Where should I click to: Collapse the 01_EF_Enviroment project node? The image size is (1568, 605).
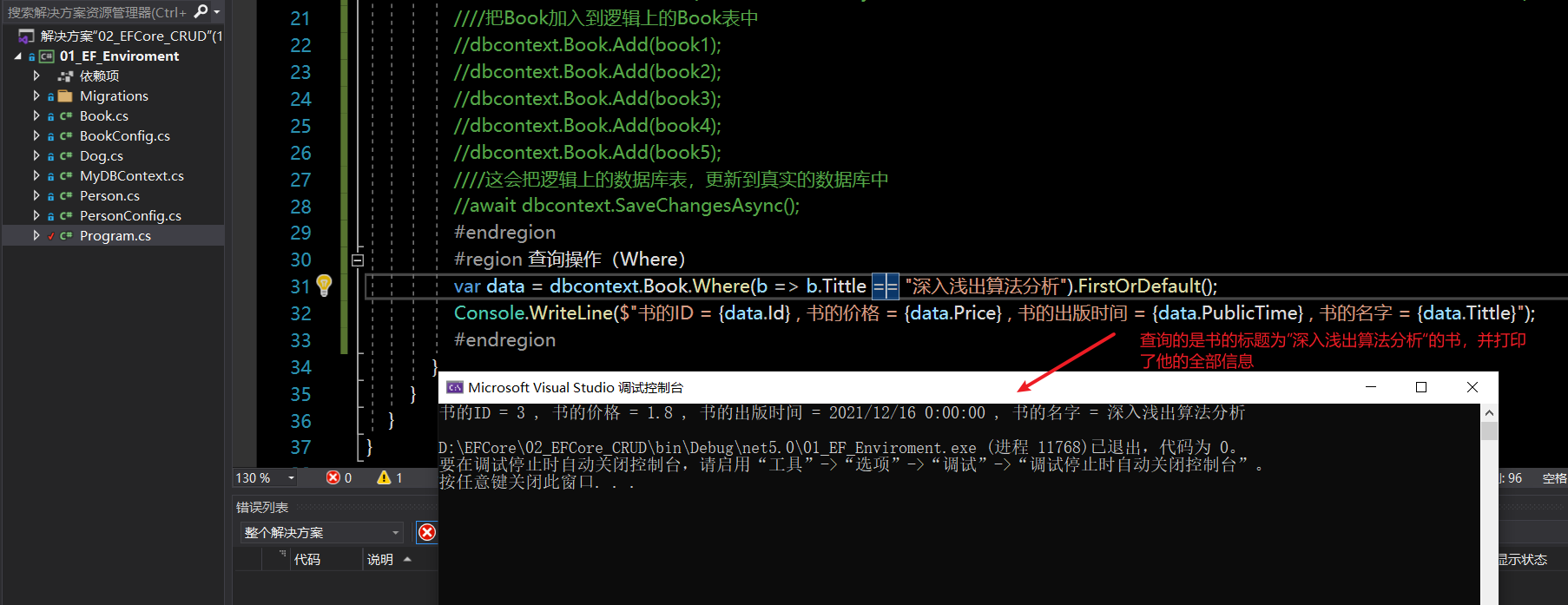(x=18, y=56)
